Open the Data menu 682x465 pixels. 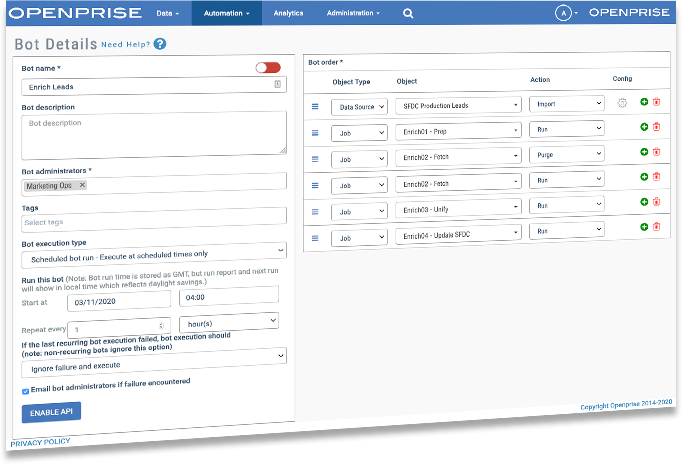click(x=167, y=13)
